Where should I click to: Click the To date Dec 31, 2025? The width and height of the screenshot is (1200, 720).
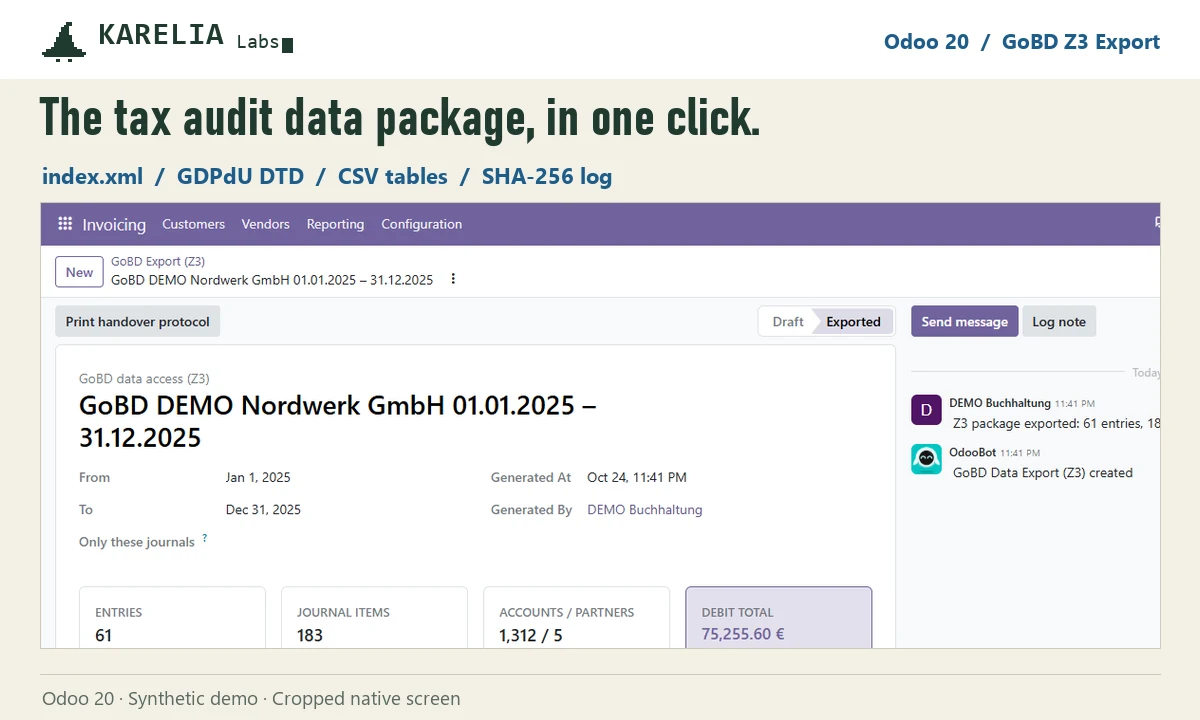click(x=263, y=510)
